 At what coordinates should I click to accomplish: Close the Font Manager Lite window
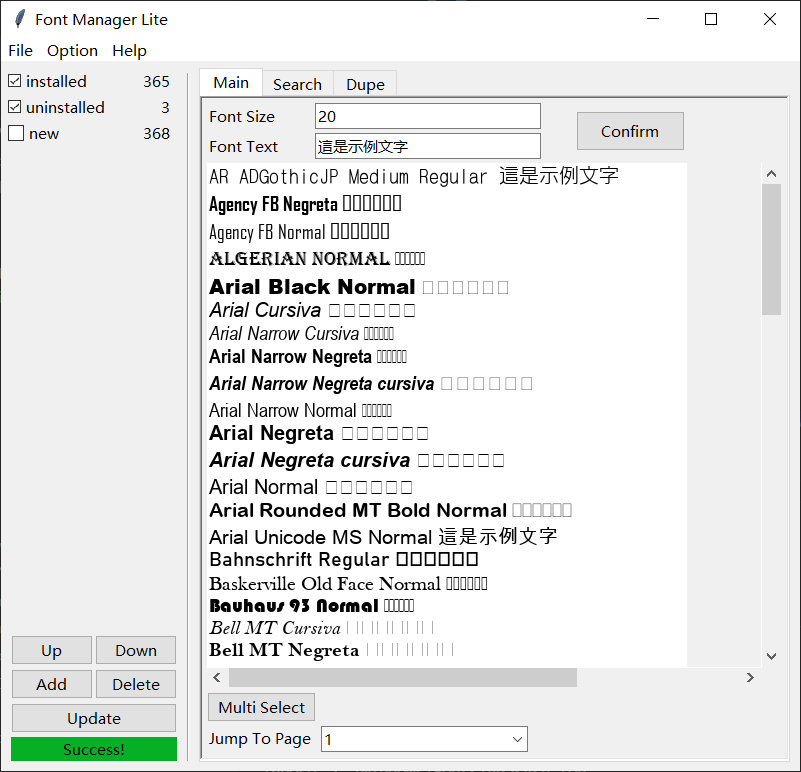coord(770,19)
